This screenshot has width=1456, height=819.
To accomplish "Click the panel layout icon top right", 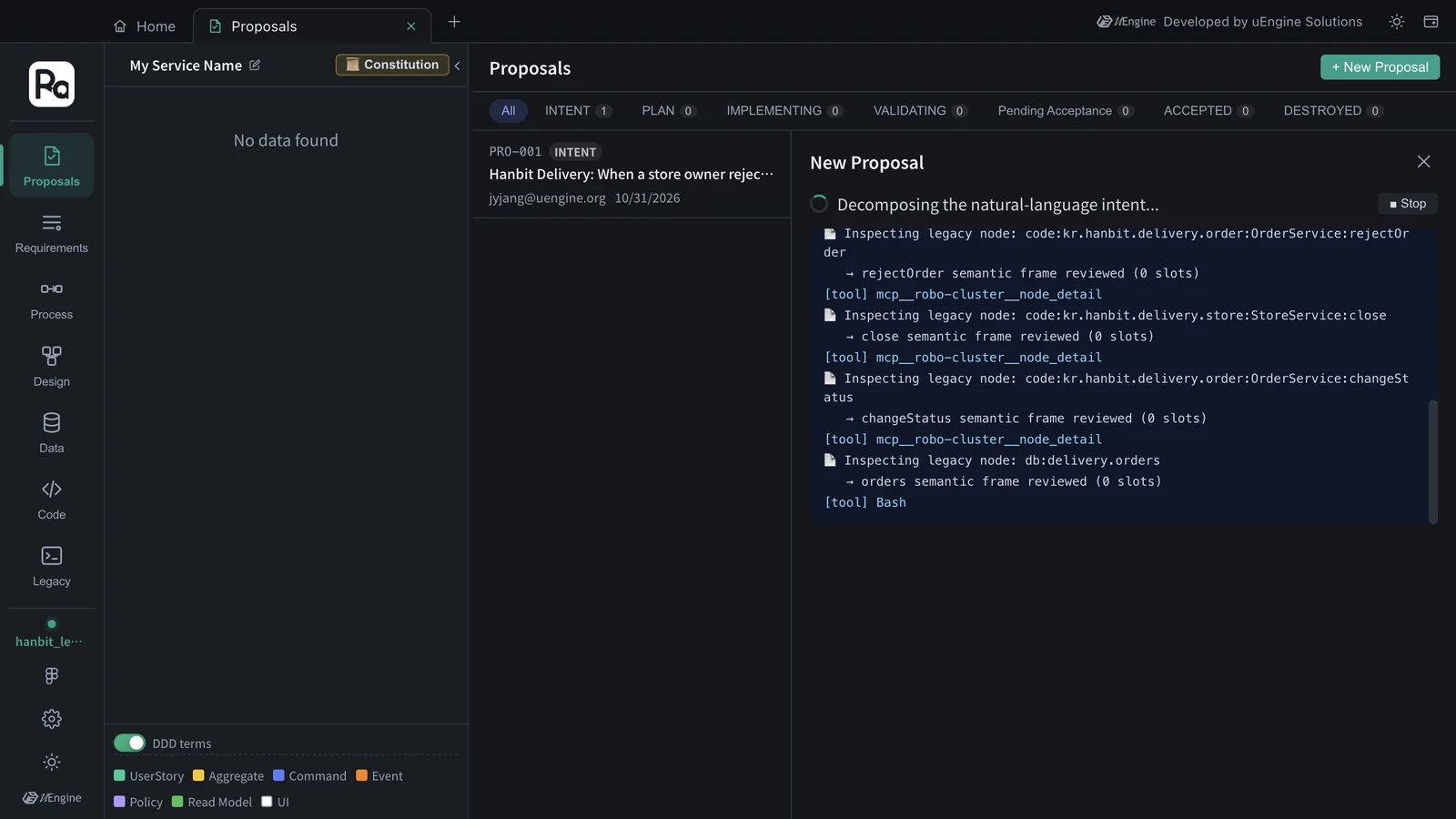I will tap(1431, 22).
